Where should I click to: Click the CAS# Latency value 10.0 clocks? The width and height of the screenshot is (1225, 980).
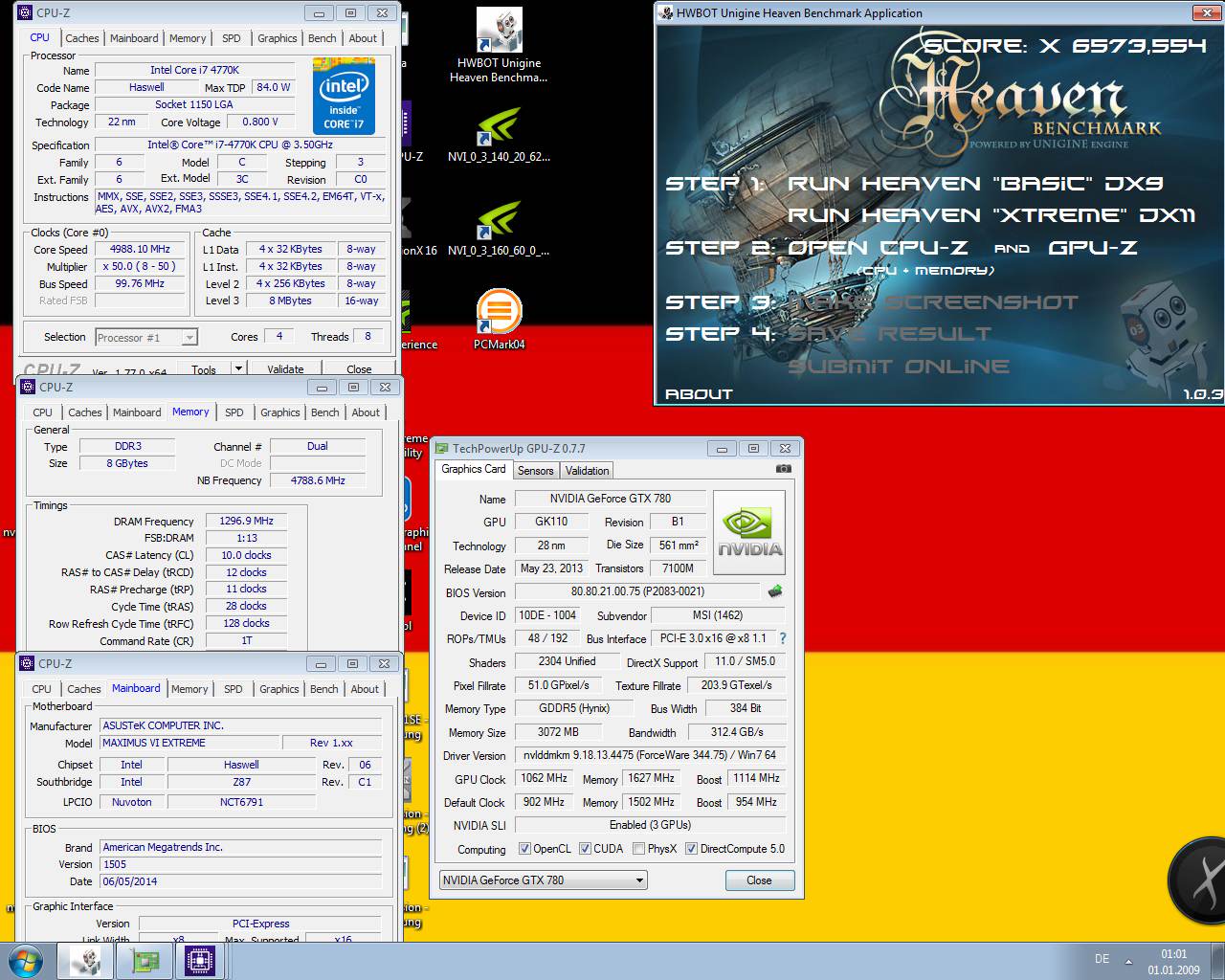pyautogui.click(x=246, y=555)
